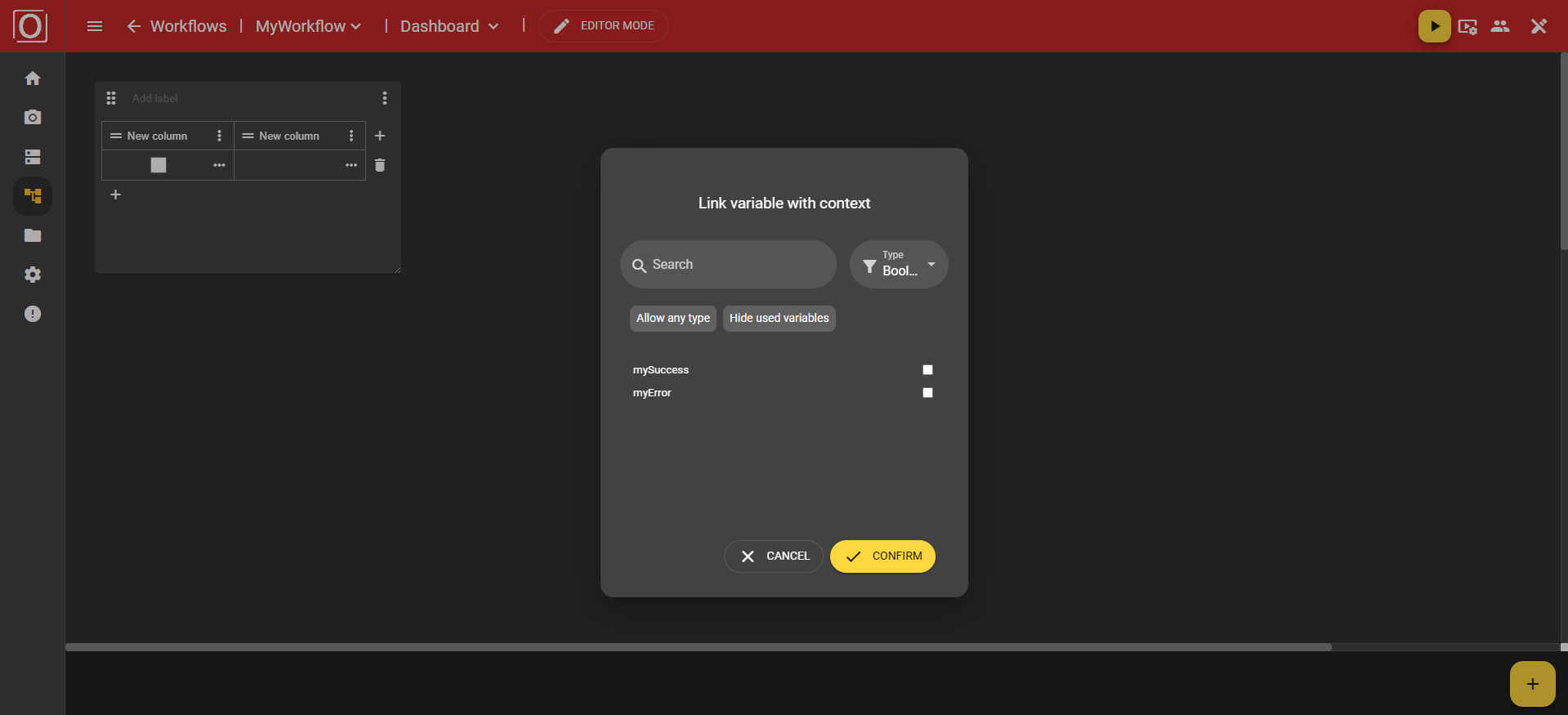Toggle the Allow any type chip

pyautogui.click(x=672, y=318)
